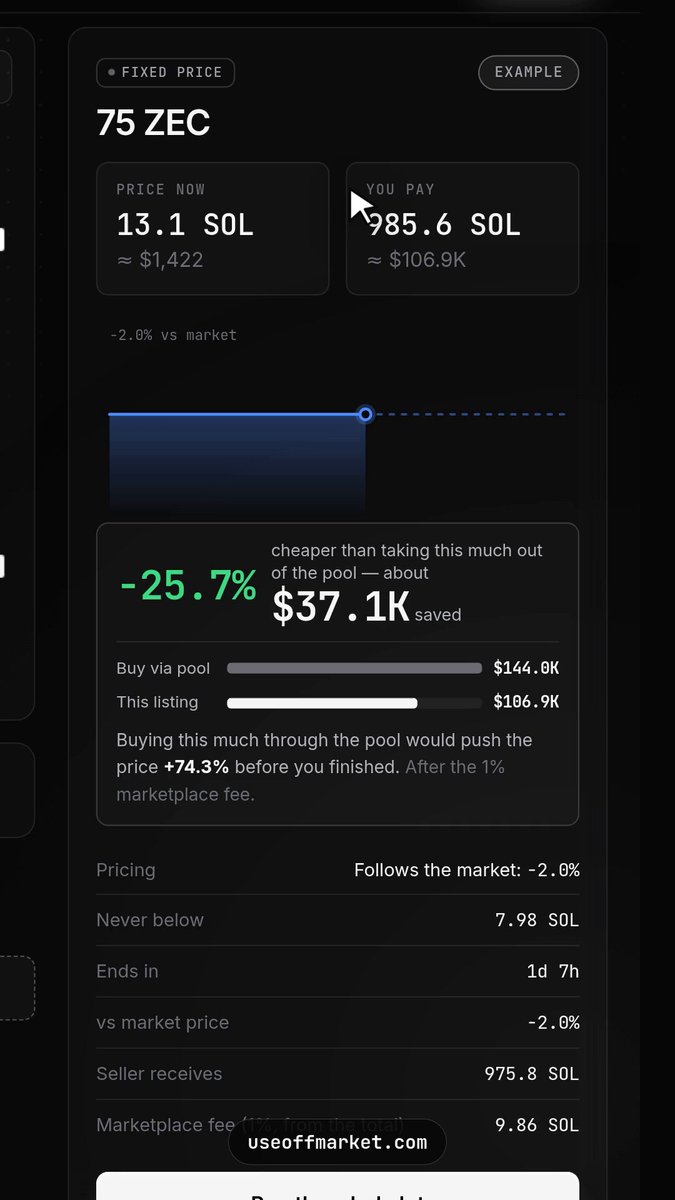Click the Never below 7.98 SOL row
This screenshot has width=675, height=1200.
coord(338,920)
